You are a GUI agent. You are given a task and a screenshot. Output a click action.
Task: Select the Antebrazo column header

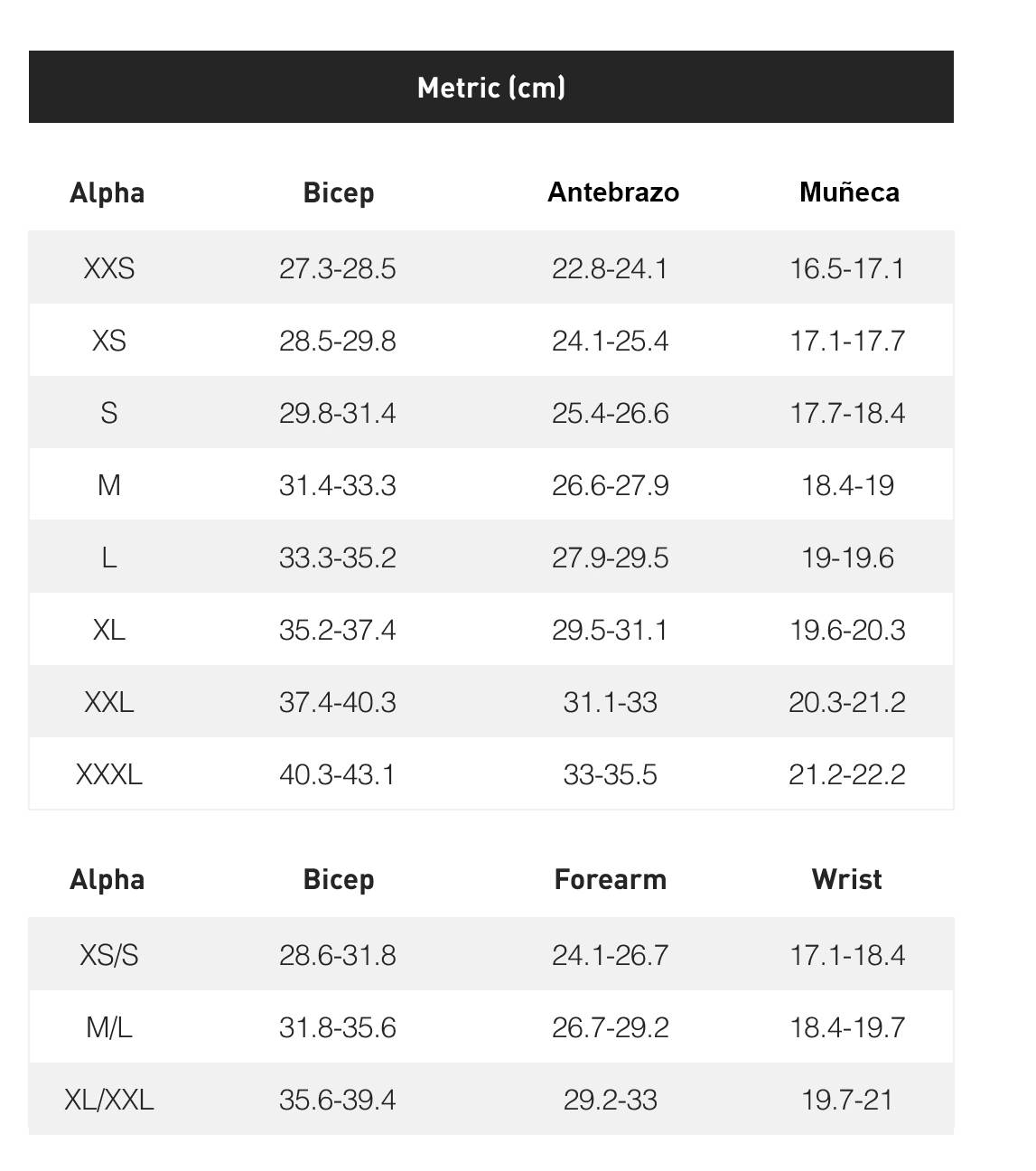(613, 192)
